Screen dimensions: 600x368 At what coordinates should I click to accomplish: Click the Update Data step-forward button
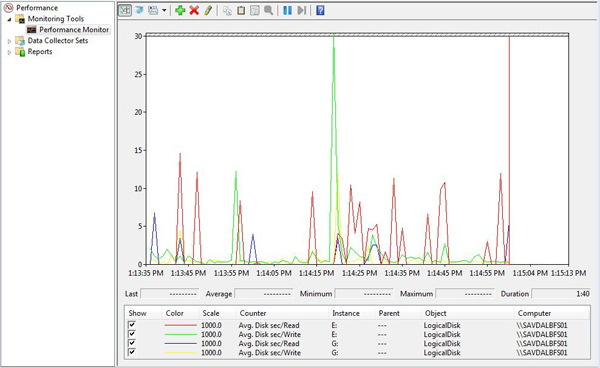(x=302, y=10)
